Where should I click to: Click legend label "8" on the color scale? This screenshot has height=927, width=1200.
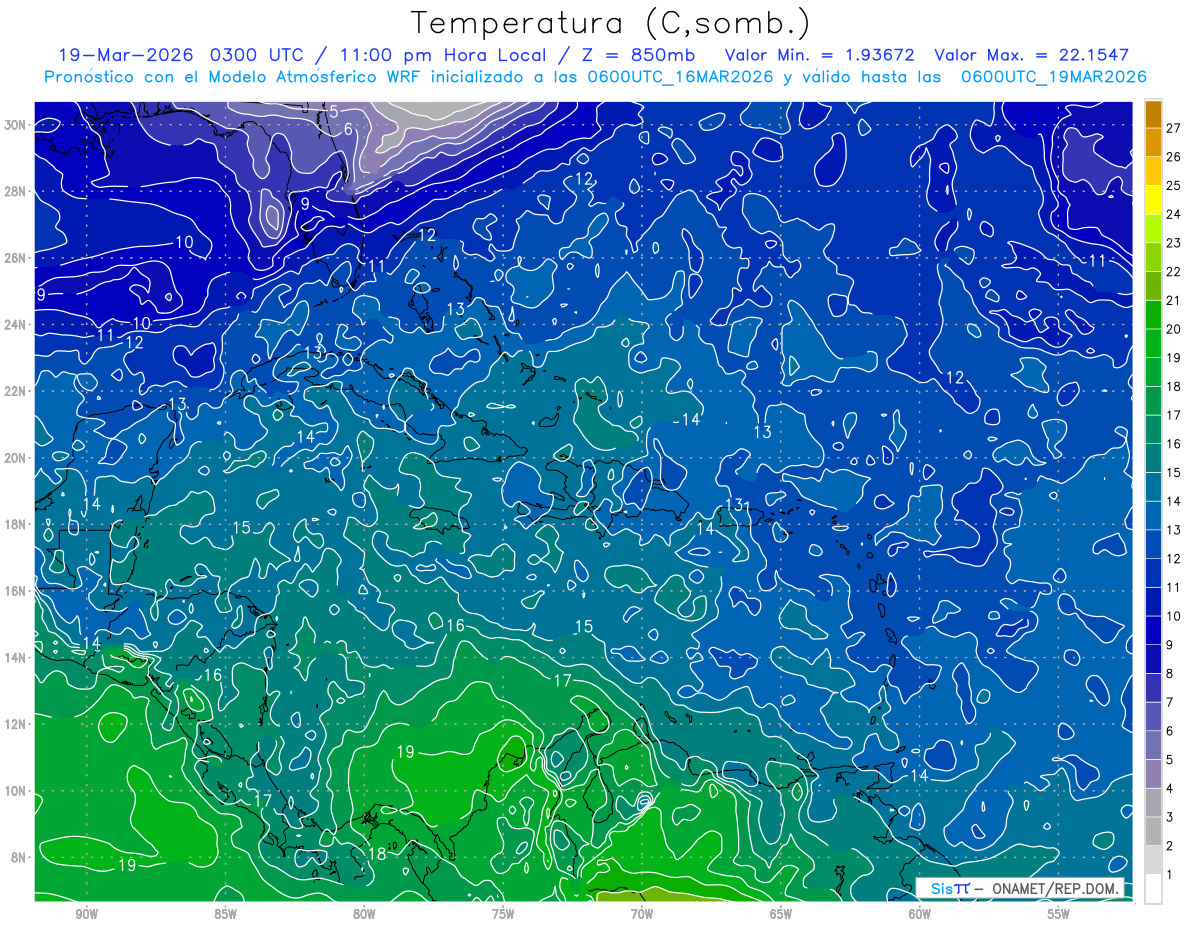pyautogui.click(x=1170, y=674)
